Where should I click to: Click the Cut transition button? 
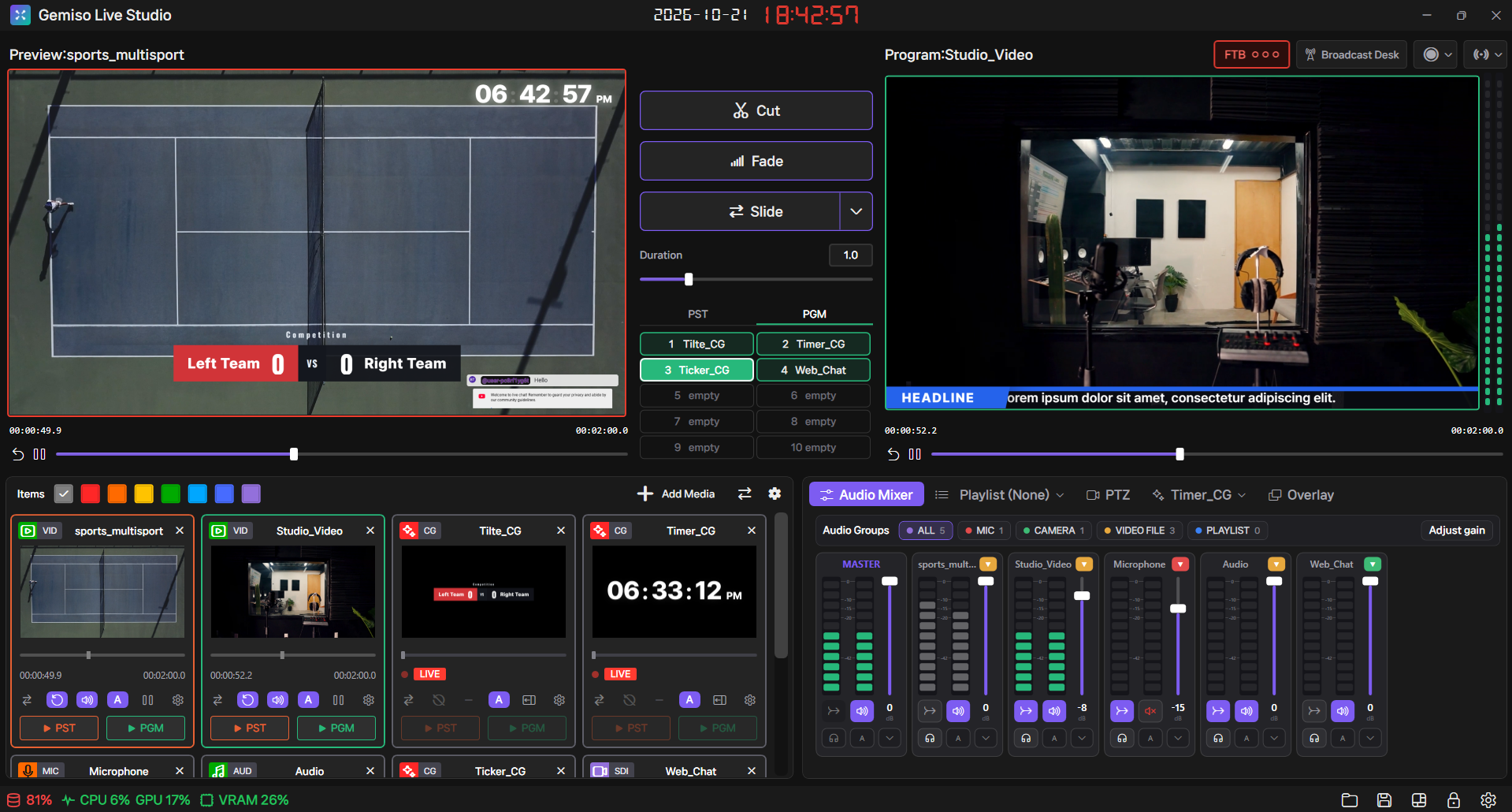[x=756, y=110]
